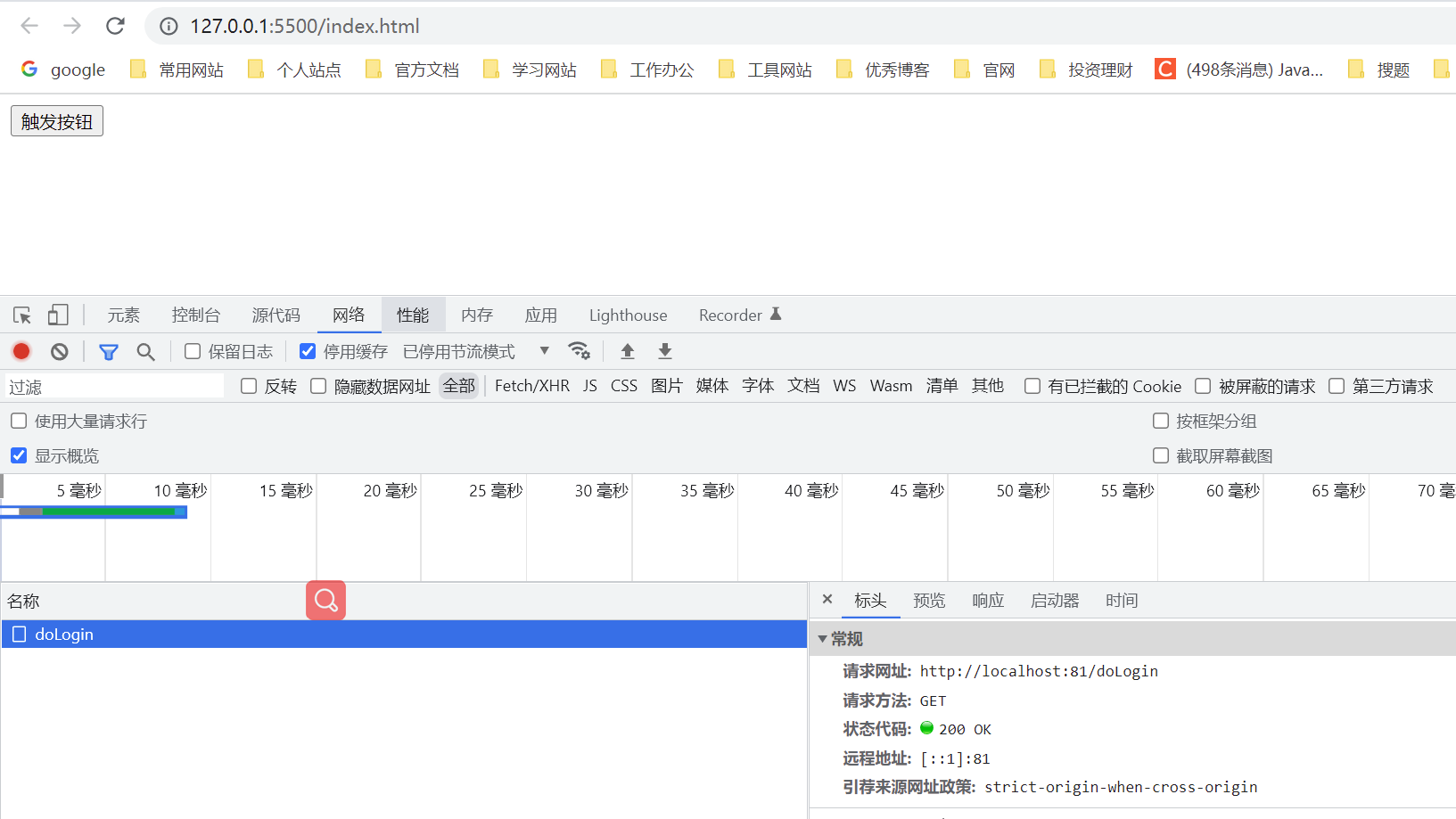Export HAR file with download arrow
This screenshot has height=819, width=1456.
pyautogui.click(x=665, y=351)
